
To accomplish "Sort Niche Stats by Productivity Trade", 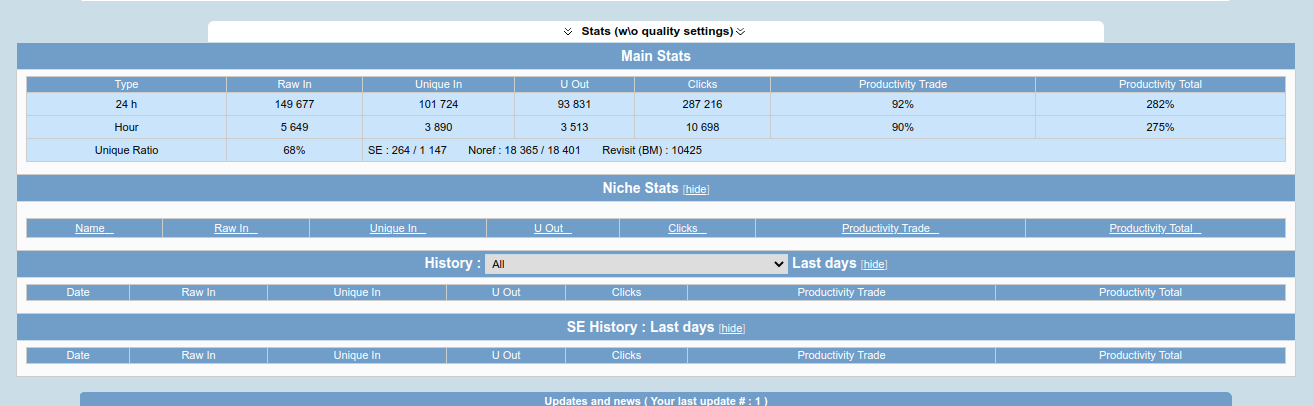I will [890, 229].
